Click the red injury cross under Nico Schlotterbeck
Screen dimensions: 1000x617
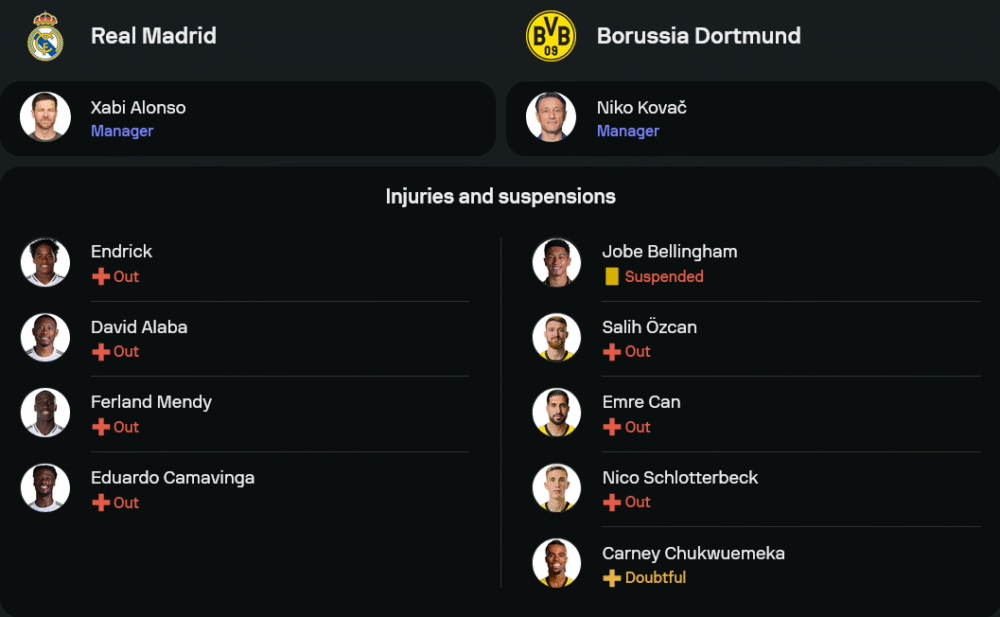(612, 502)
